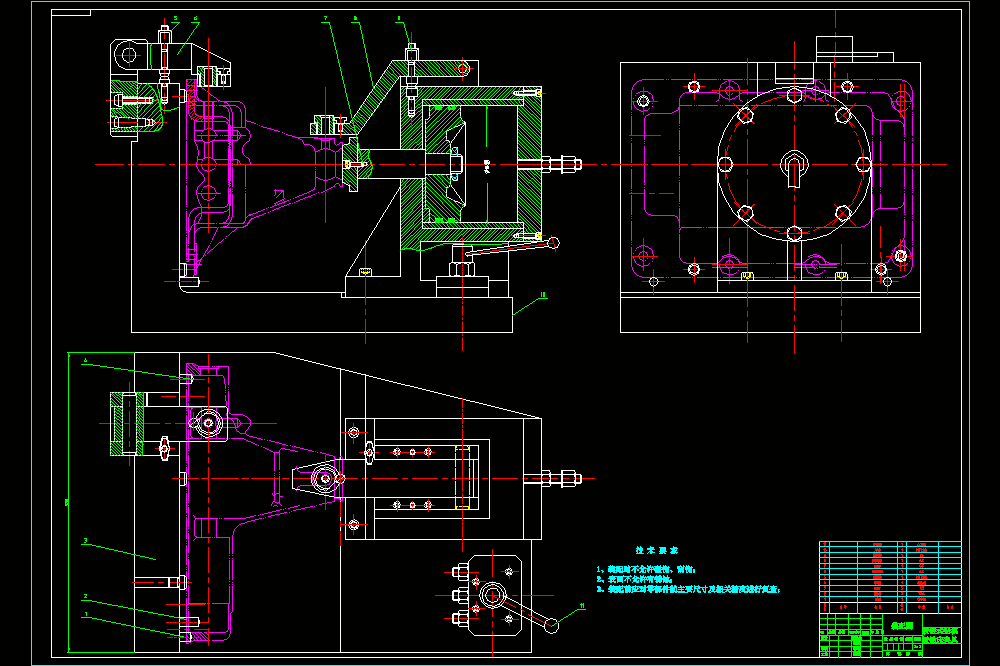
Task: Click part balloon number 1 in plan view
Action: point(85,615)
